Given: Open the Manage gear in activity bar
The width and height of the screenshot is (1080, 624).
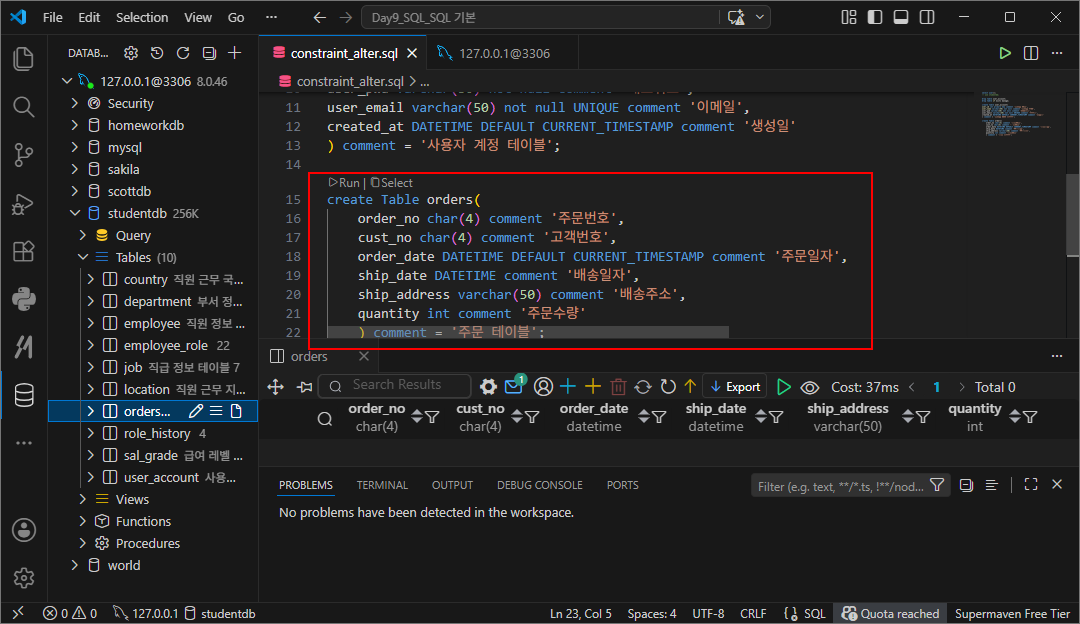Looking at the screenshot, I should coord(23,578).
